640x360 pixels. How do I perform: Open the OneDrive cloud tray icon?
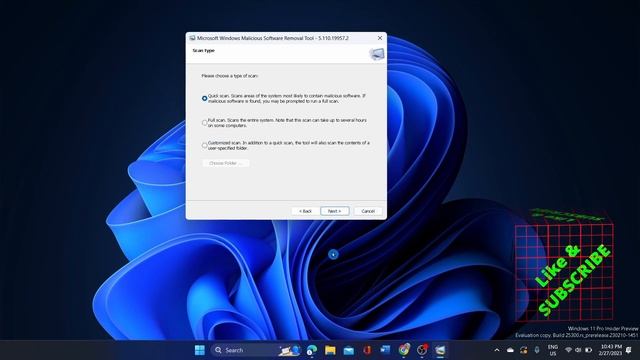(510, 350)
